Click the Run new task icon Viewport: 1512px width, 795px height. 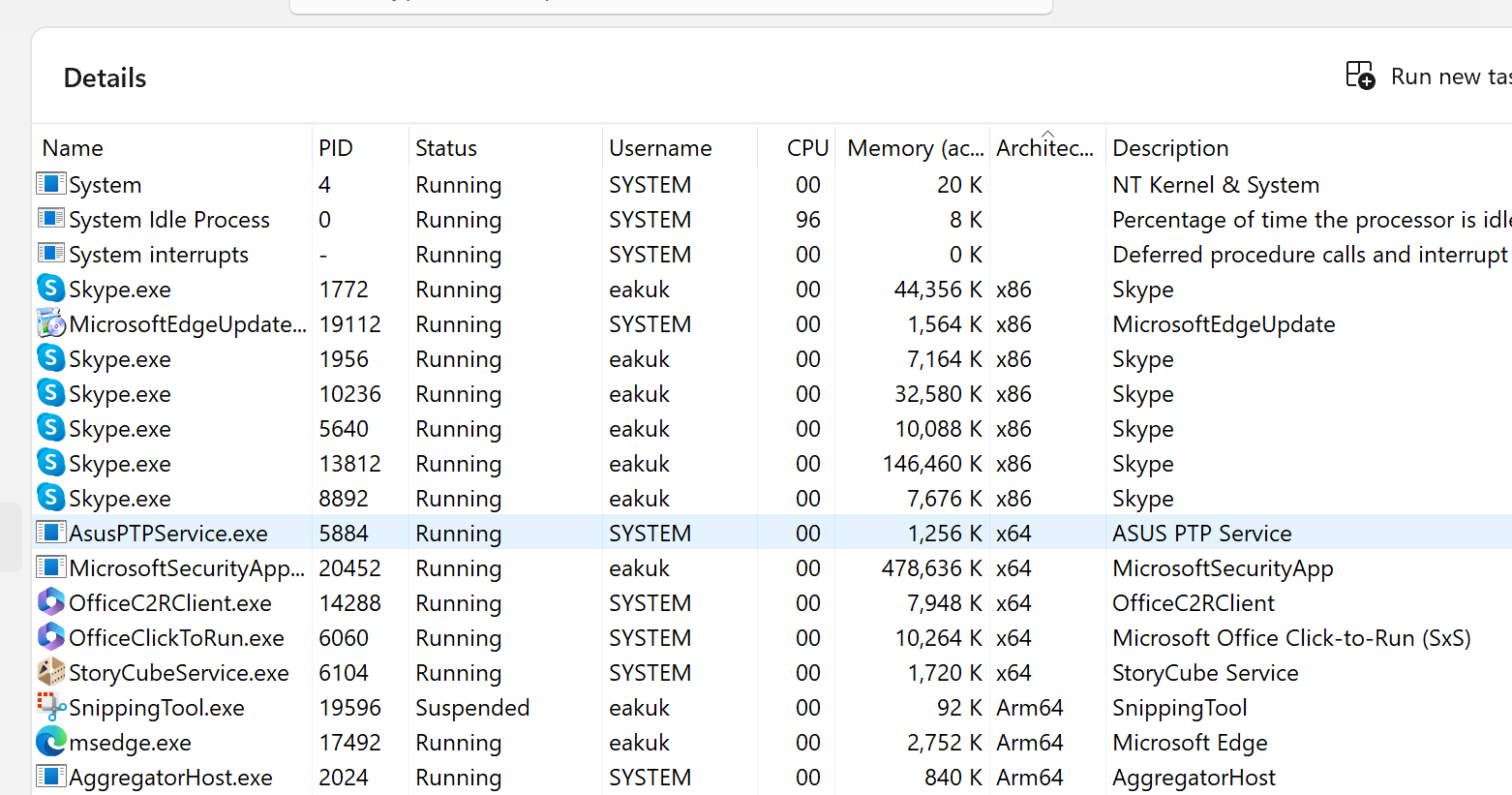pyautogui.click(x=1360, y=76)
